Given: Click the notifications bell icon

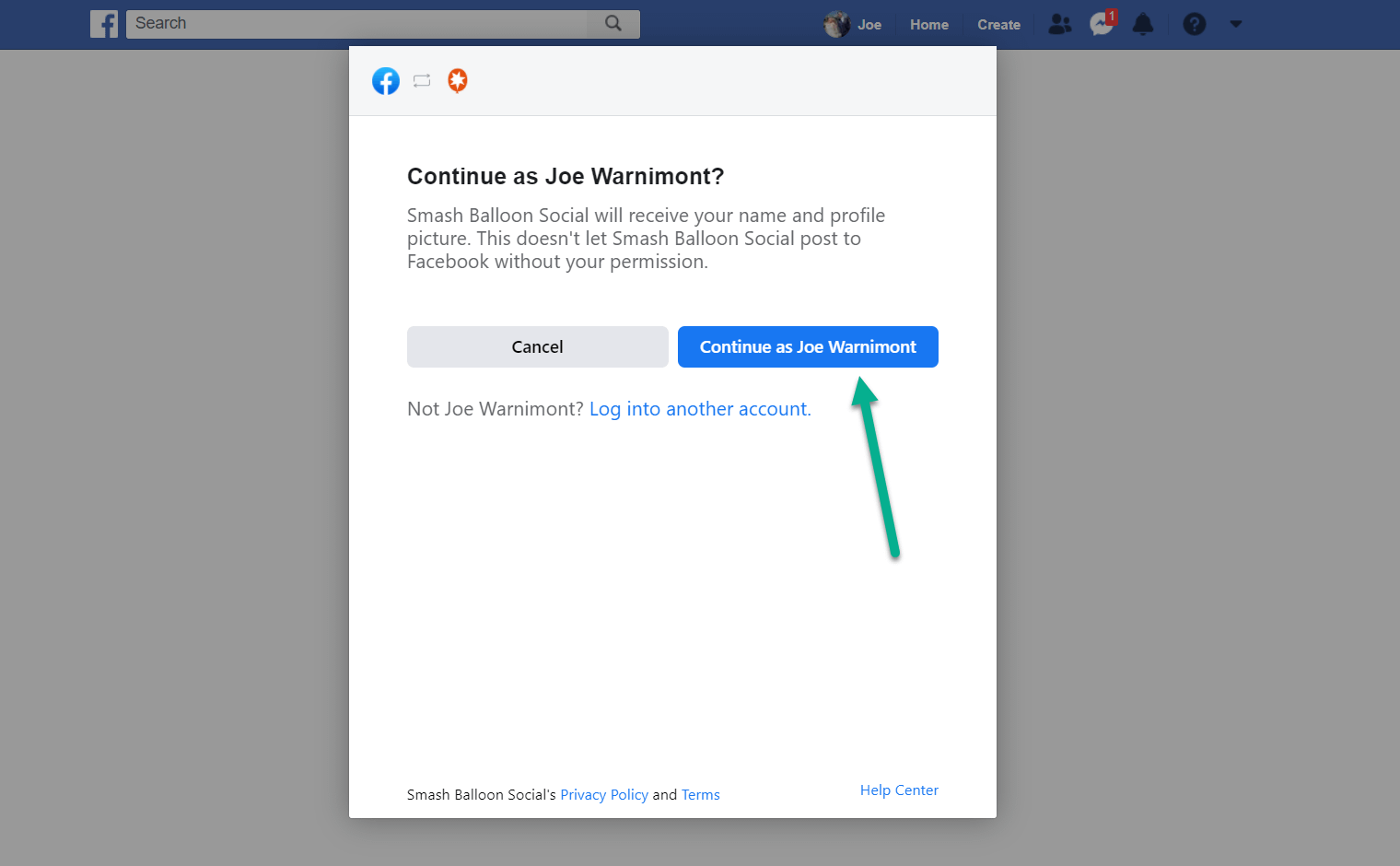Looking at the screenshot, I should tap(1143, 24).
